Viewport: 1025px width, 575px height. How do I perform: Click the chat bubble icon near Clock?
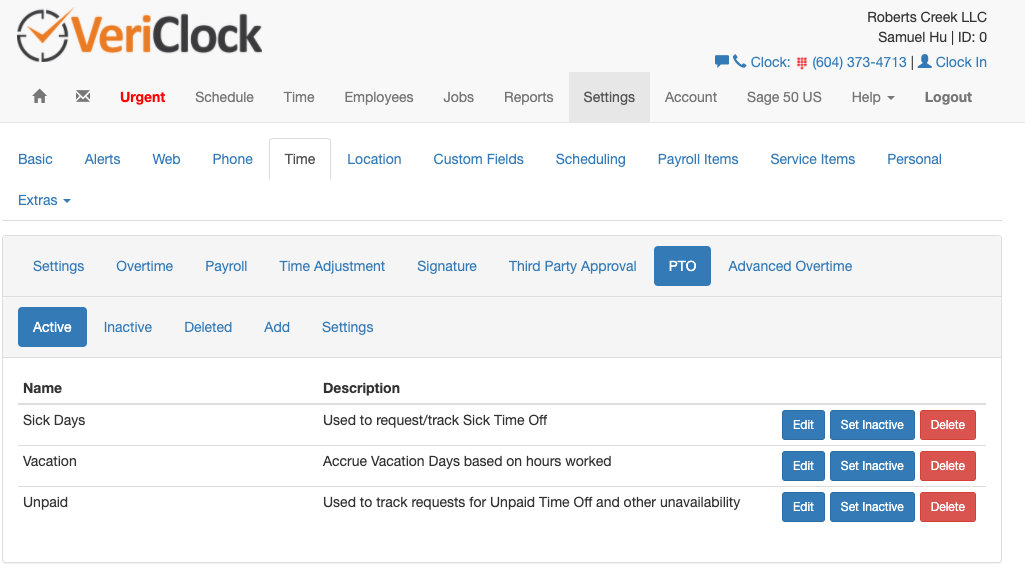click(x=721, y=62)
